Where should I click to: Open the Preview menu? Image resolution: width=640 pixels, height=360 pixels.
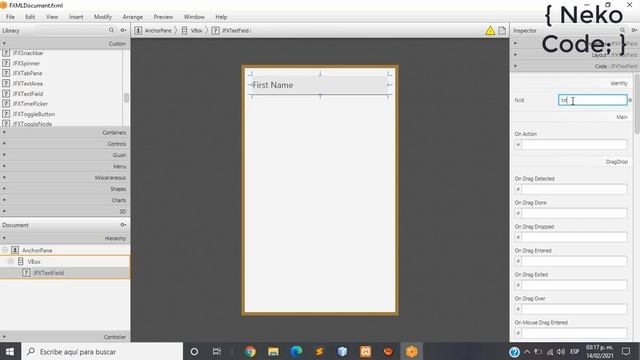(163, 17)
